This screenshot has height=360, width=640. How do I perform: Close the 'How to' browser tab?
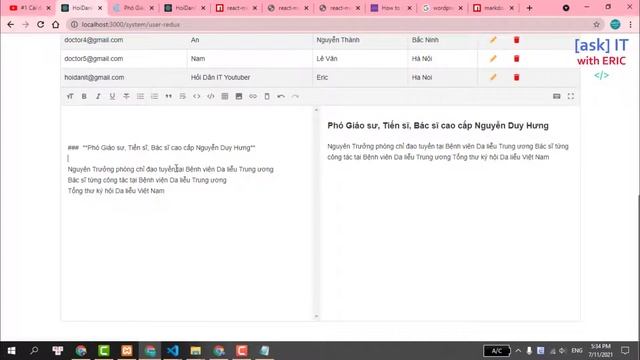click(x=410, y=8)
